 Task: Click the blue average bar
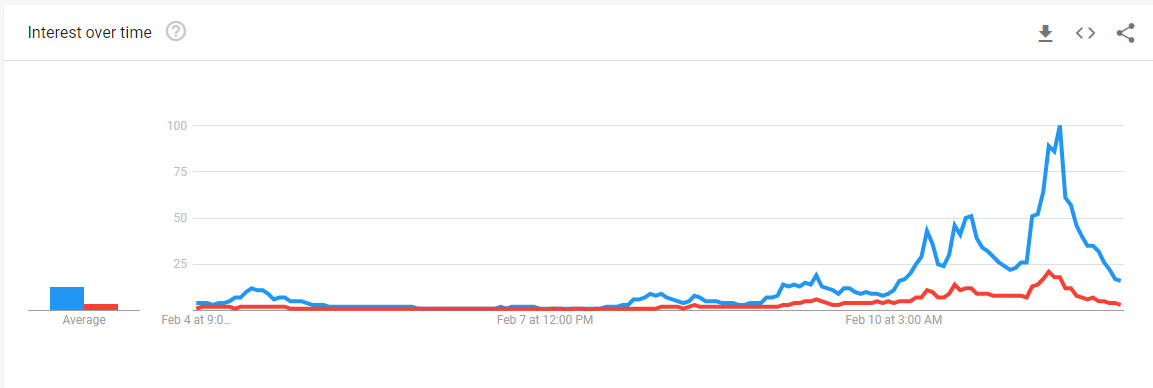[67, 298]
